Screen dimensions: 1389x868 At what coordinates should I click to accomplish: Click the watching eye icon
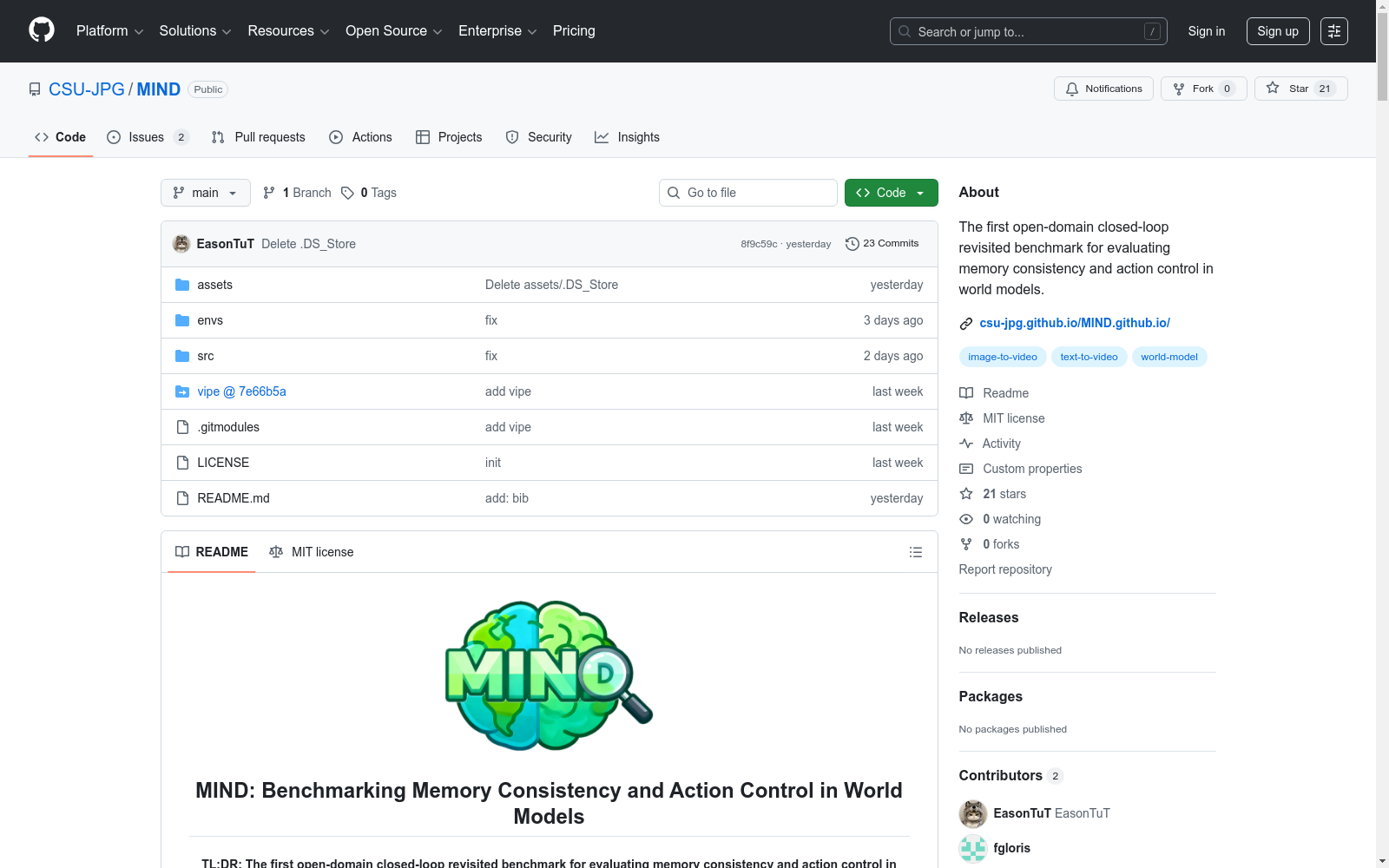click(966, 519)
